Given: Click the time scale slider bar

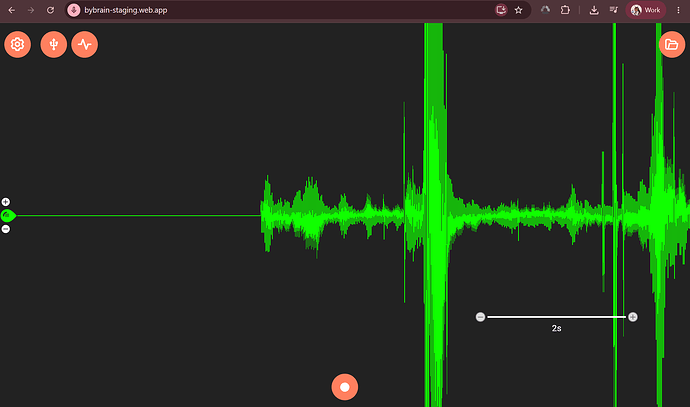Looking at the screenshot, I should pyautogui.click(x=557, y=317).
